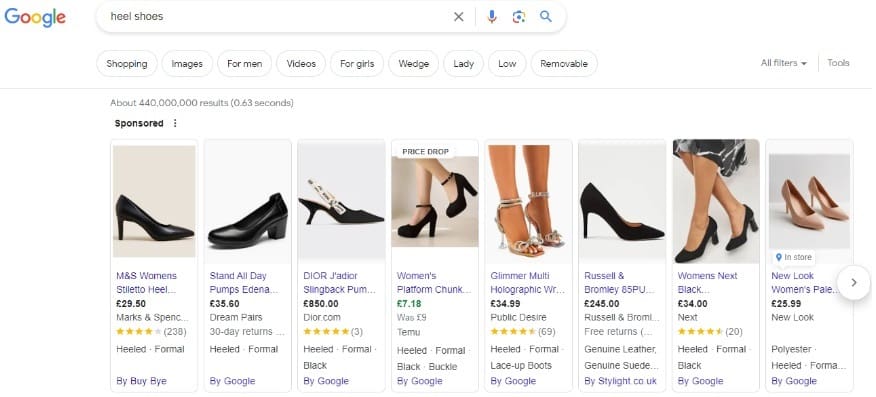The height and width of the screenshot is (397, 876).
Task: Click Public Desire star rating with 69 reviews
Action: [x=522, y=332]
